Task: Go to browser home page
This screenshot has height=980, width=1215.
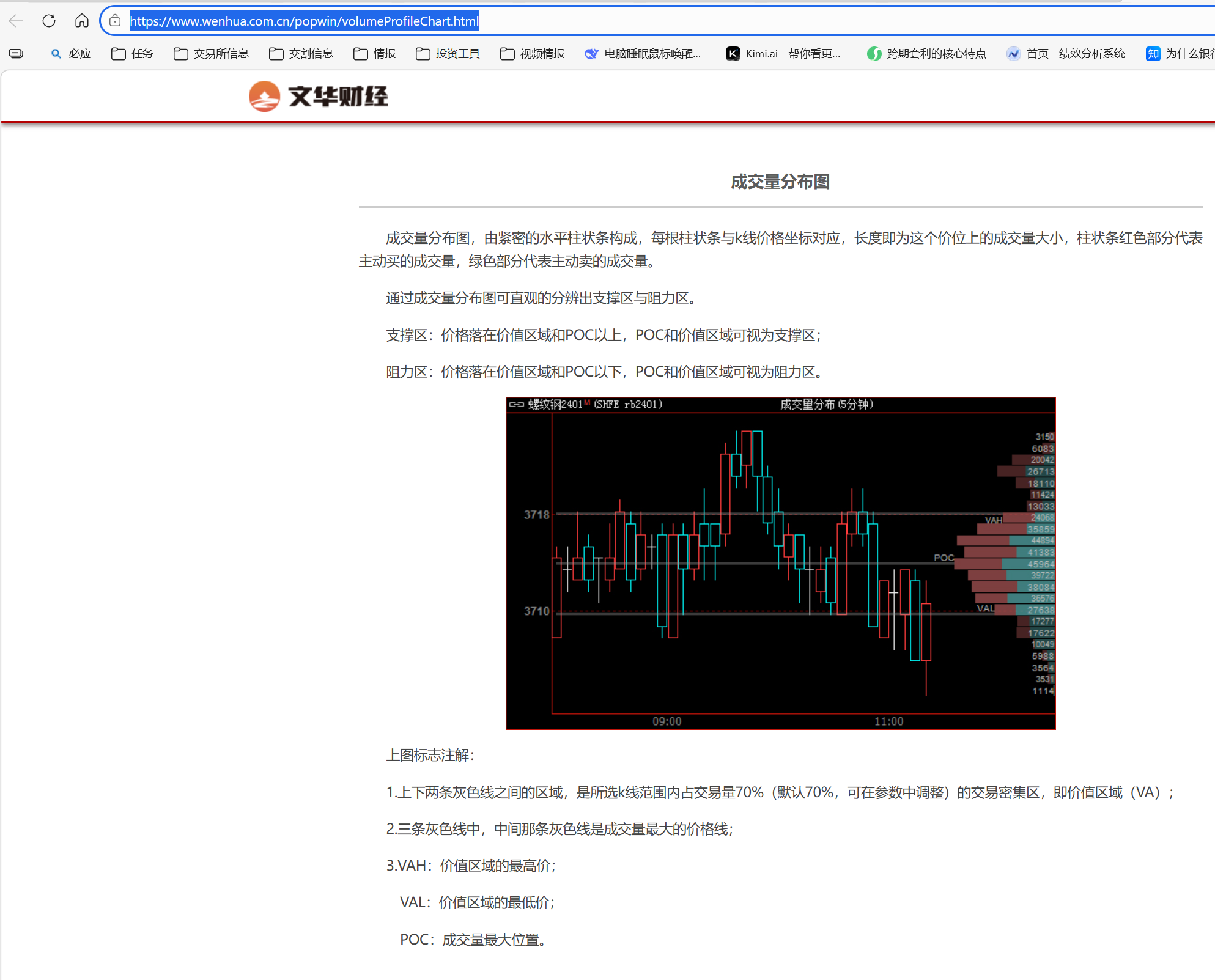Action: pyautogui.click(x=81, y=21)
